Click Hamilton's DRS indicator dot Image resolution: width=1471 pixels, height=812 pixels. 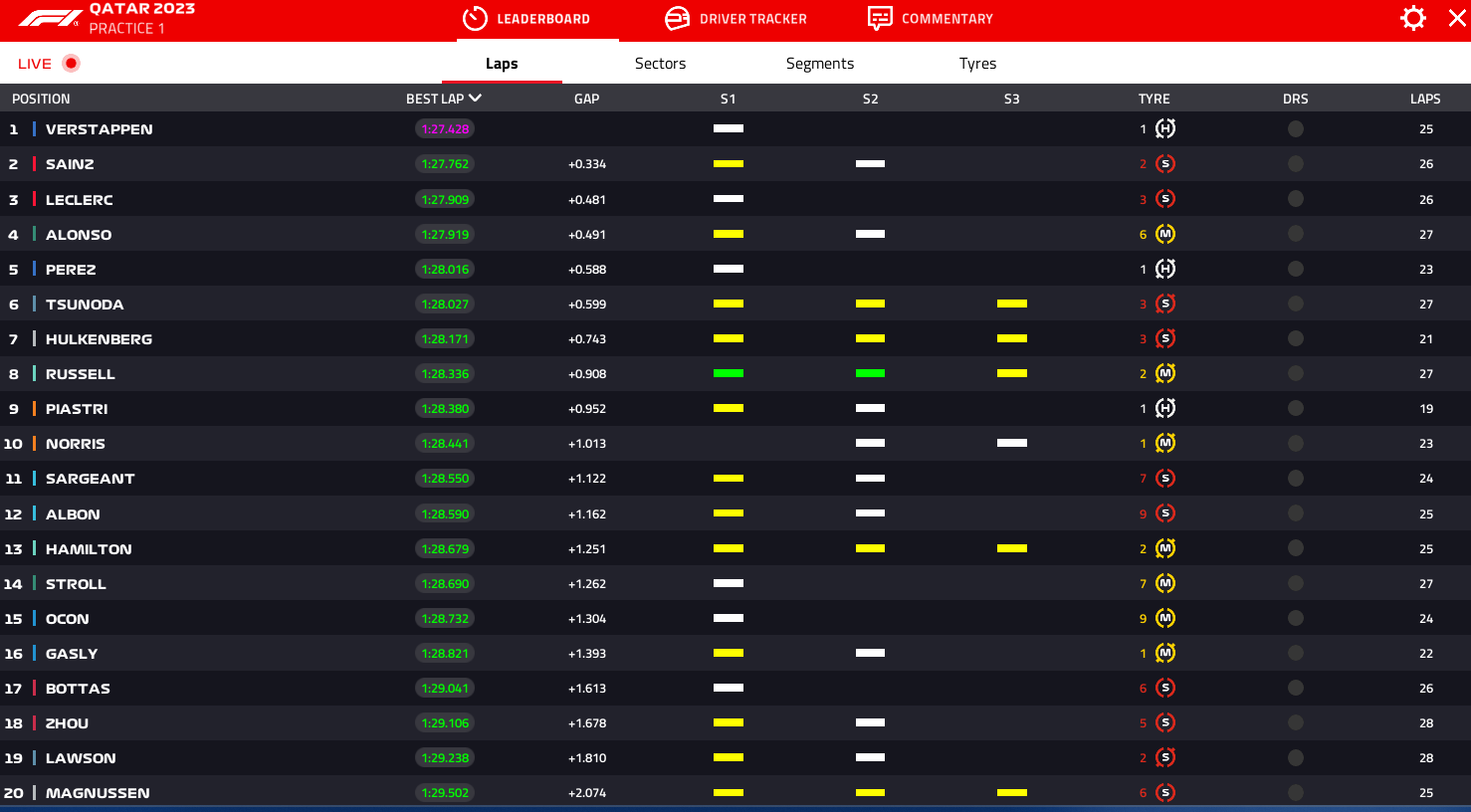1295,548
